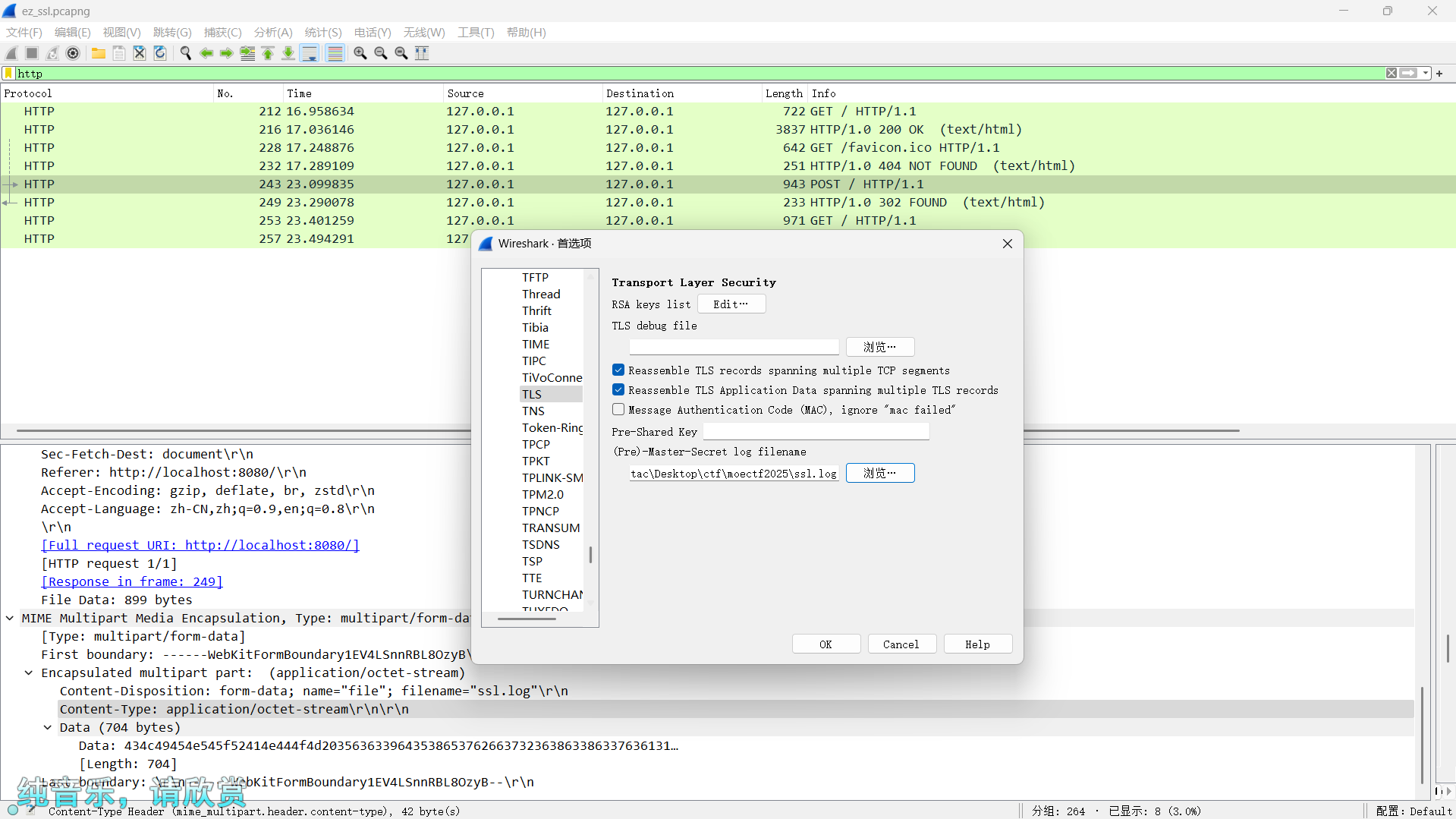Viewport: 1456px width, 819px height.
Task: Enable Message Authentication Code ignore option
Action: click(618, 409)
